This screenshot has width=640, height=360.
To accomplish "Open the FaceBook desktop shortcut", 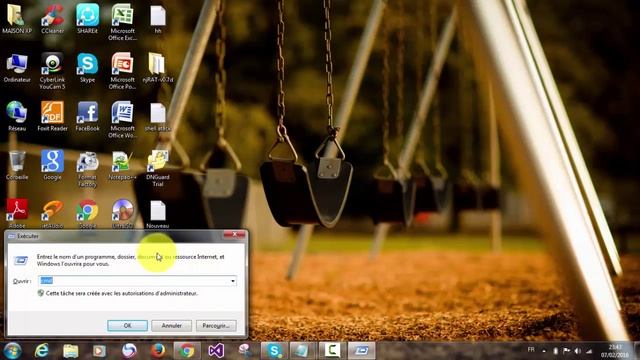I will pos(87,116).
